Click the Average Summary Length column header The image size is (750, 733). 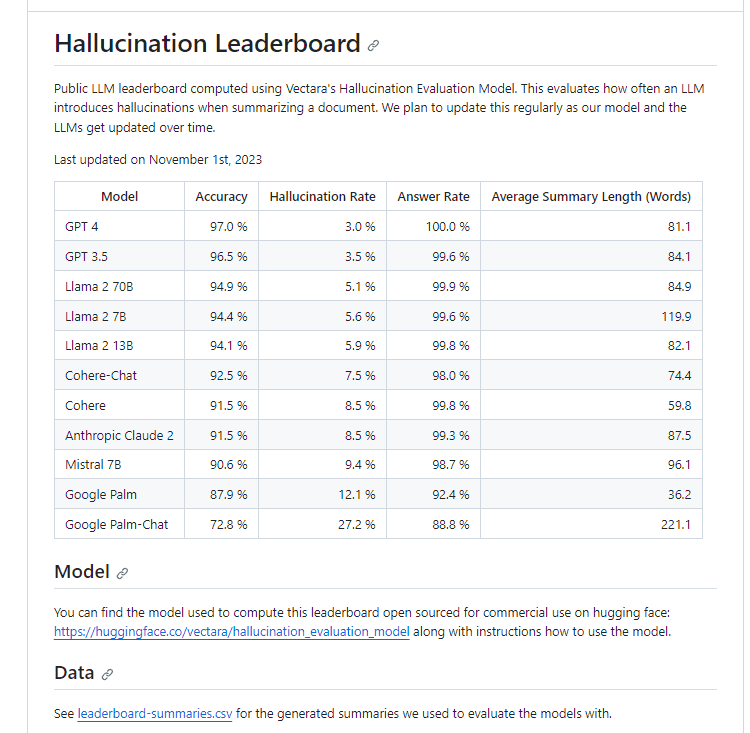click(x=591, y=197)
